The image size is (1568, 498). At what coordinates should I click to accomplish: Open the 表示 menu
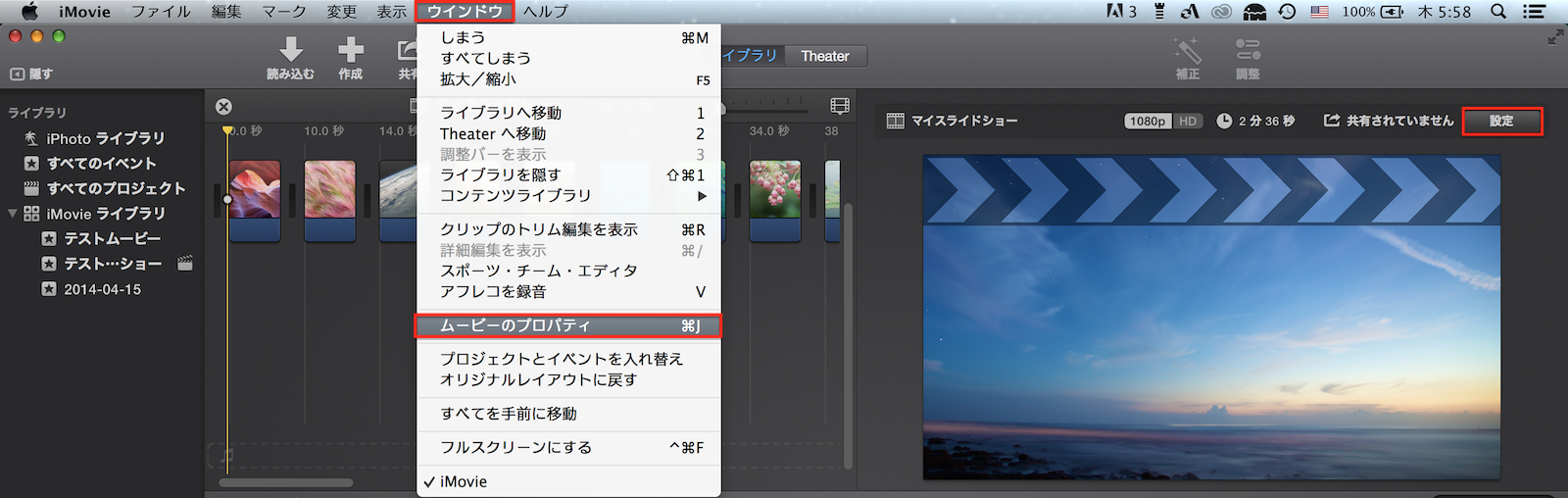coord(392,12)
